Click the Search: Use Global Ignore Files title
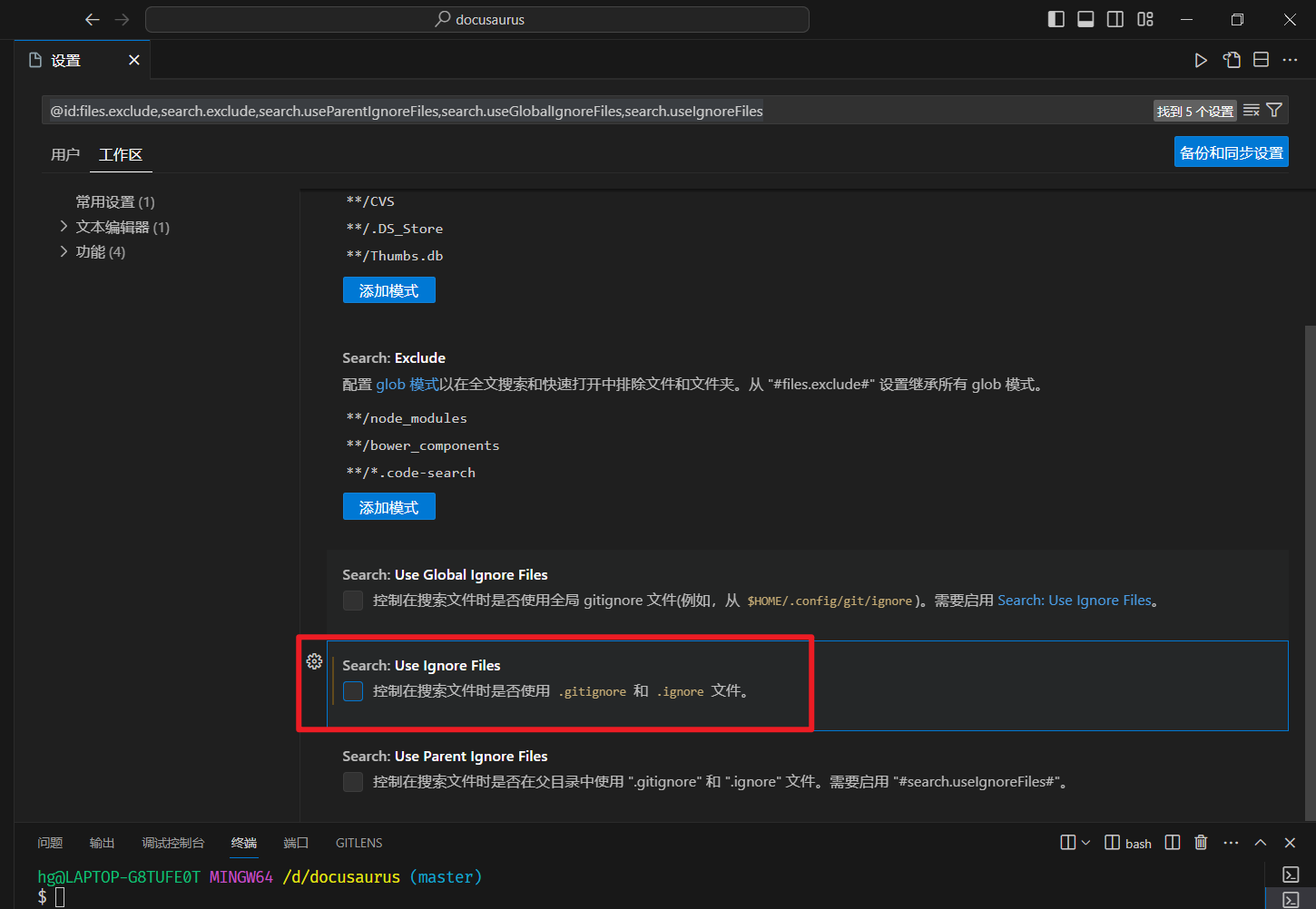The image size is (1316, 909). [445, 574]
